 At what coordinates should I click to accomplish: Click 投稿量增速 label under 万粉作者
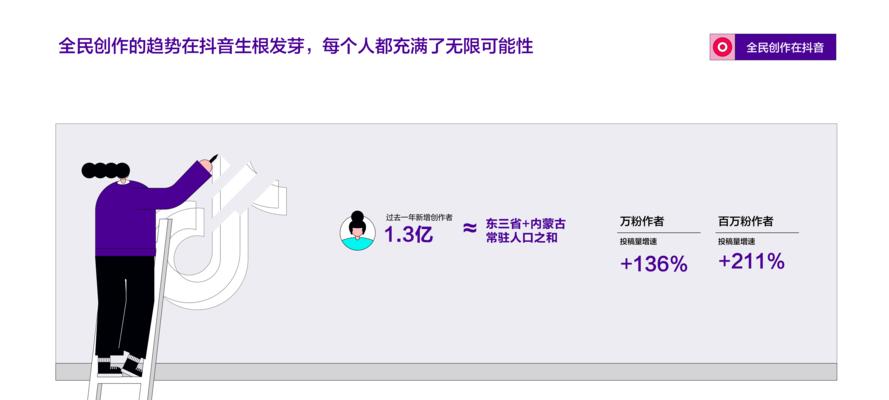tap(638, 242)
